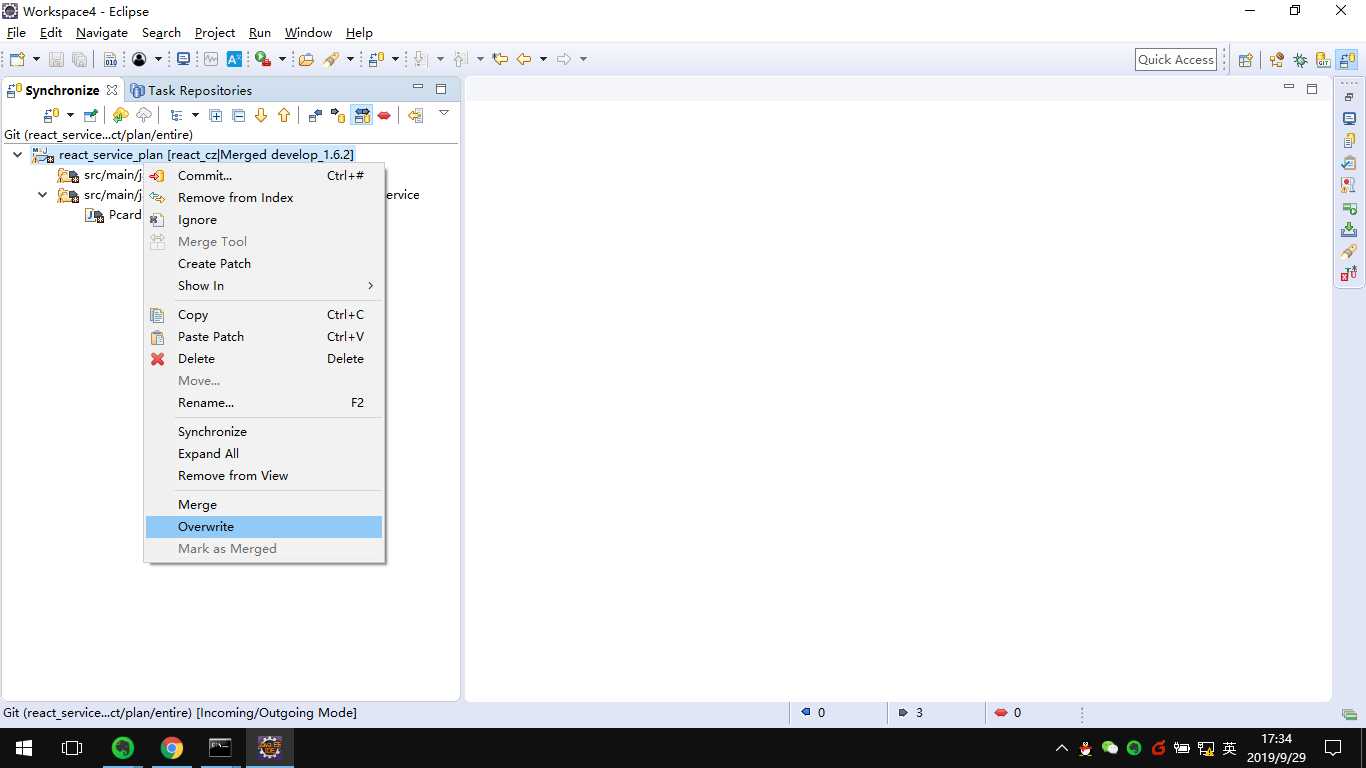
Task: Enable Conflicts Mode toggle
Action: (x=384, y=115)
